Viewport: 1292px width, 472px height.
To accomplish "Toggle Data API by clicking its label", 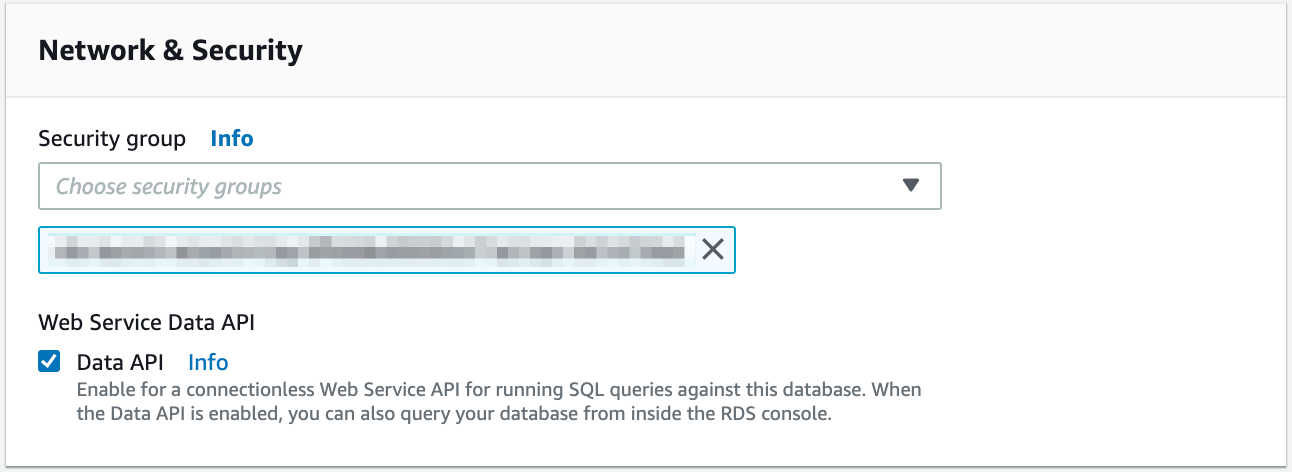I will click(x=120, y=362).
